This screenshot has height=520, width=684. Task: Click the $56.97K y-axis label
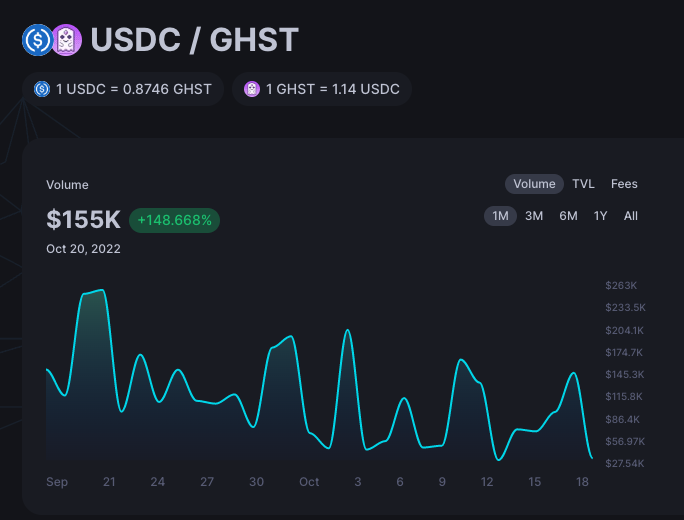pos(625,441)
